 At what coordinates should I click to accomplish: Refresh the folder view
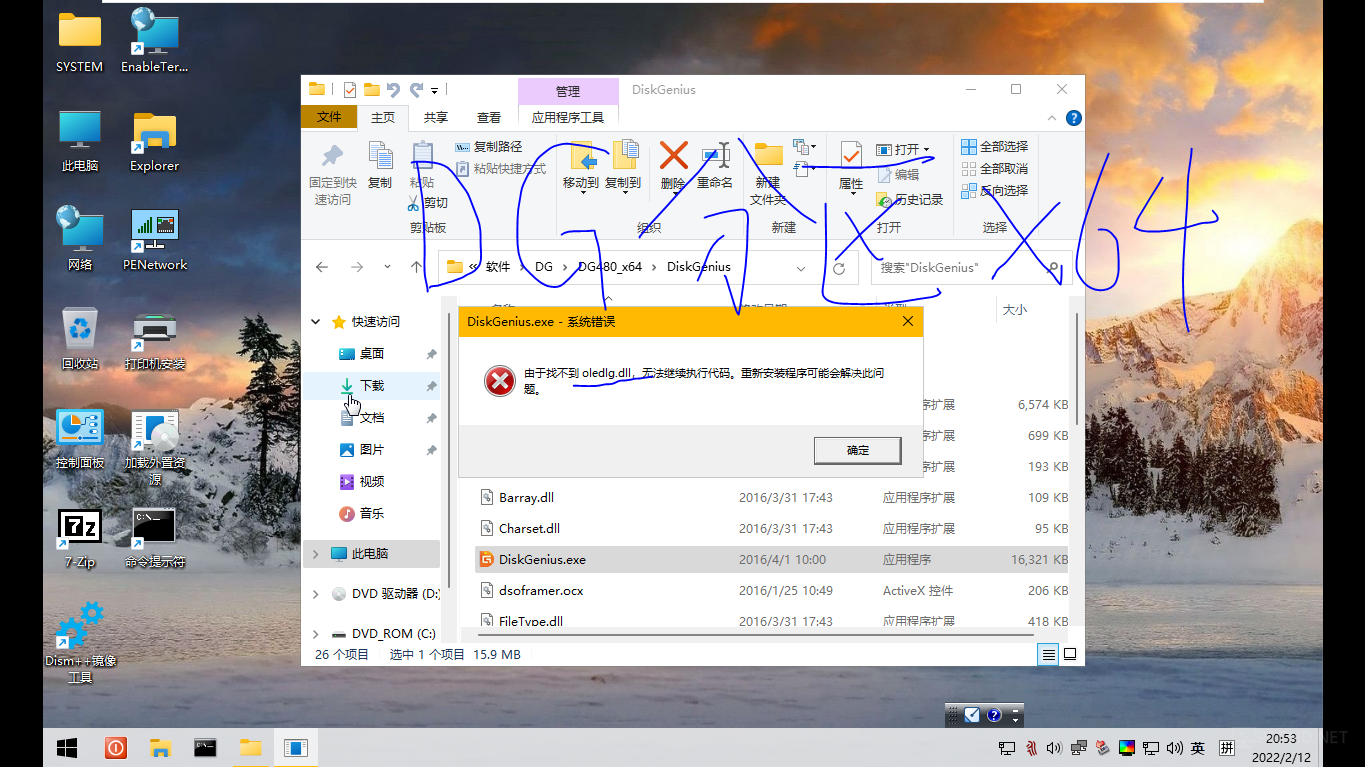point(839,268)
